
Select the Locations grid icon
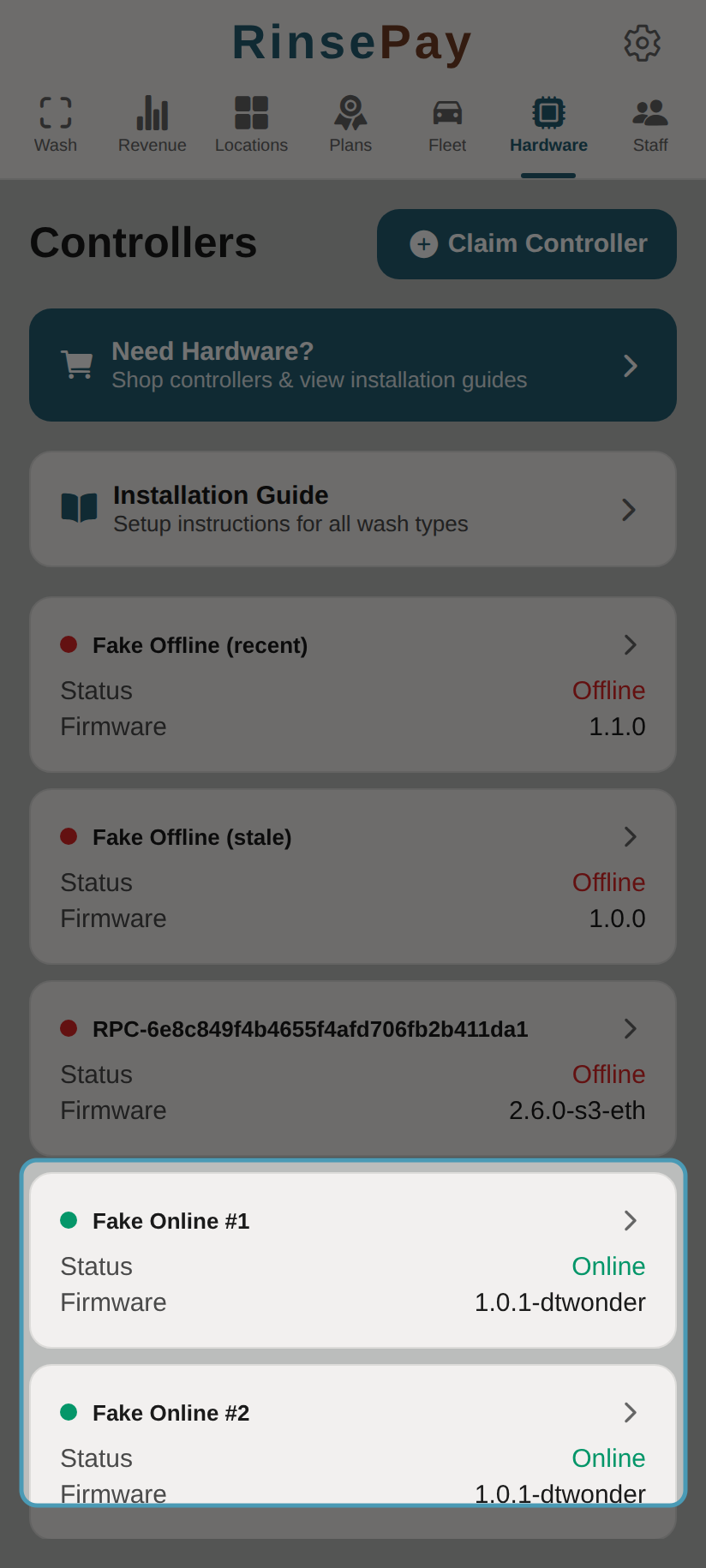point(251,112)
